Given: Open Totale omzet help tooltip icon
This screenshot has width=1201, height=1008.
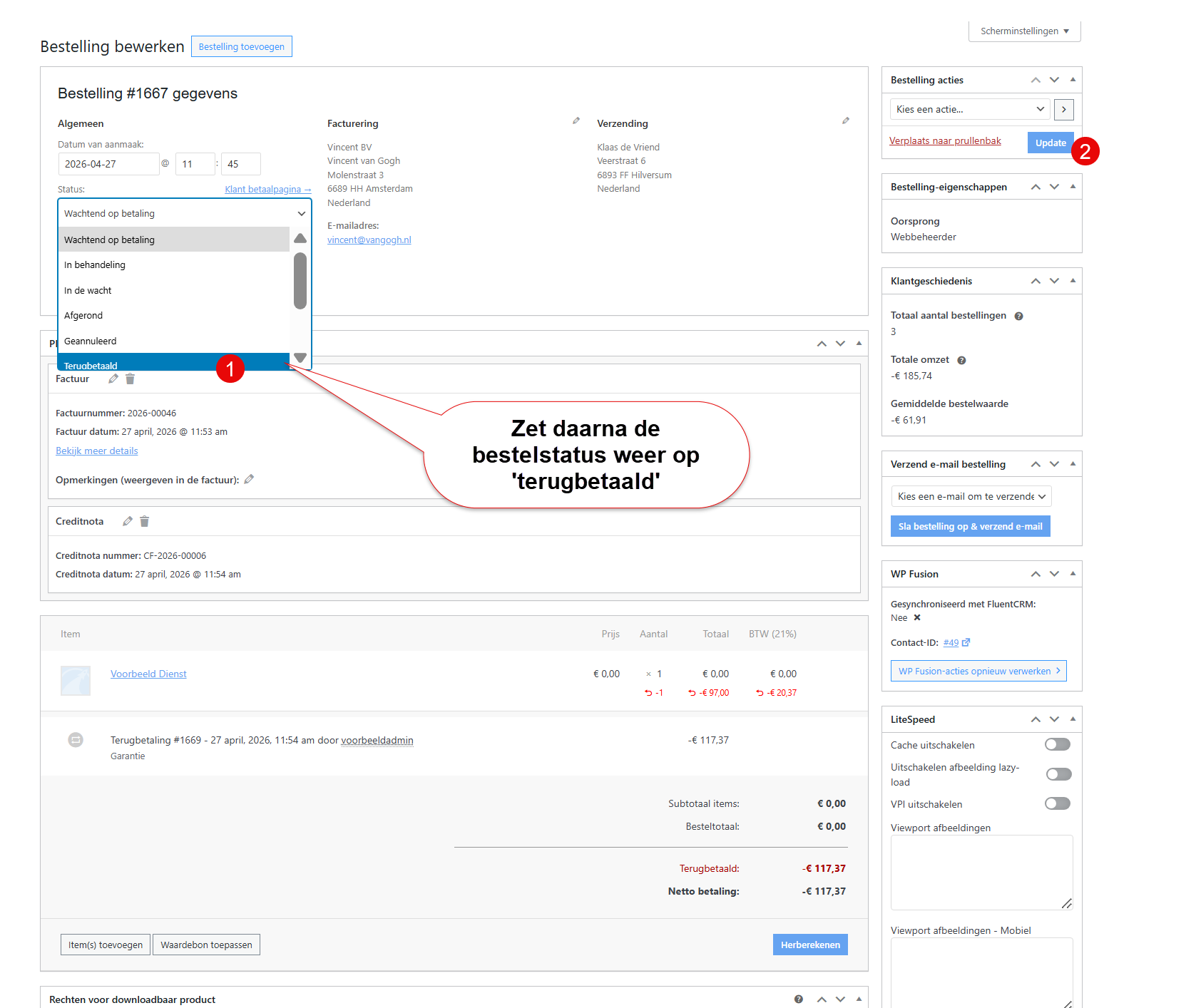Looking at the screenshot, I should pos(961,360).
